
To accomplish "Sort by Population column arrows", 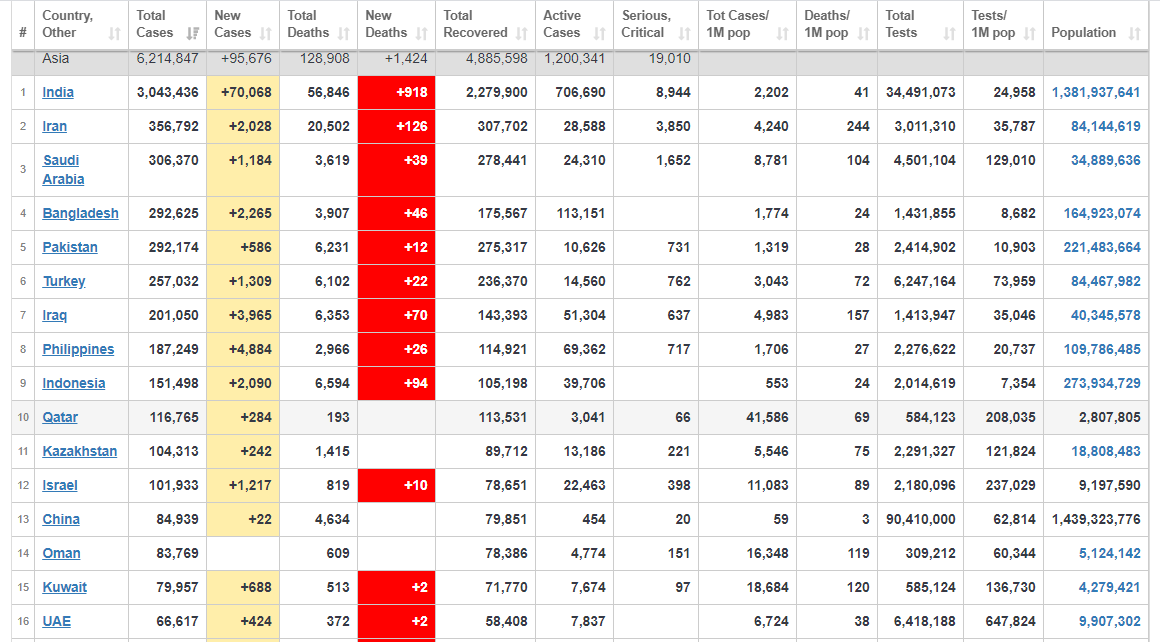I will [x=1135, y=33].
